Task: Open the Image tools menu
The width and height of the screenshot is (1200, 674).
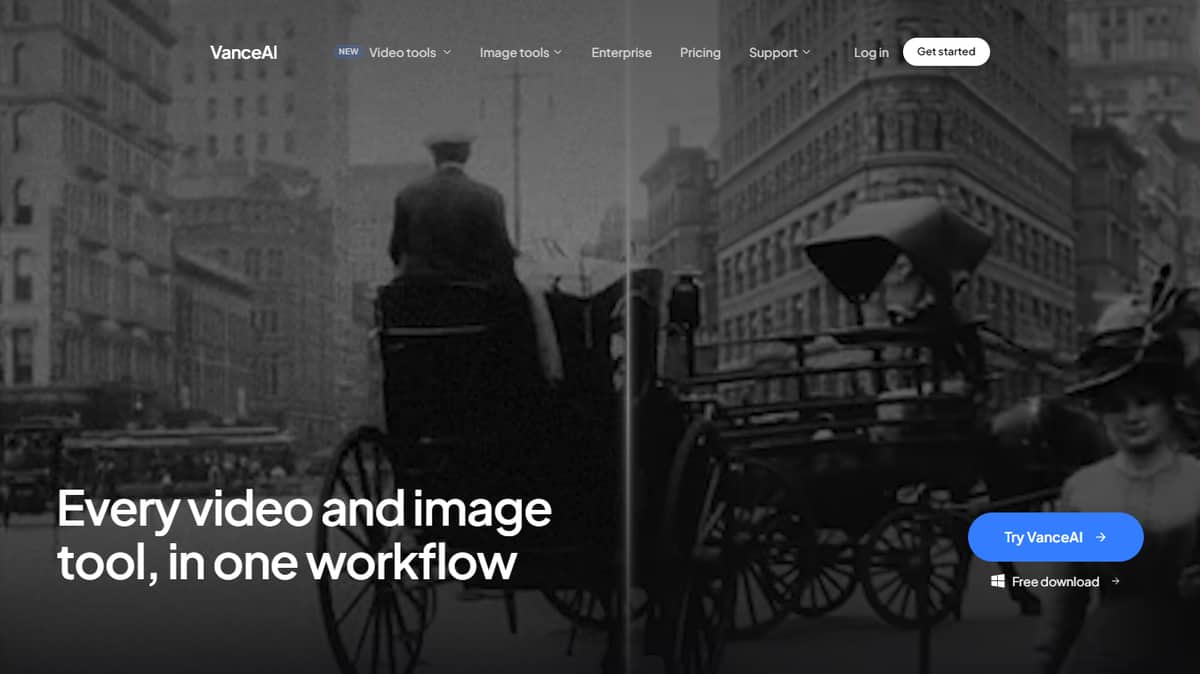Action: coord(514,53)
